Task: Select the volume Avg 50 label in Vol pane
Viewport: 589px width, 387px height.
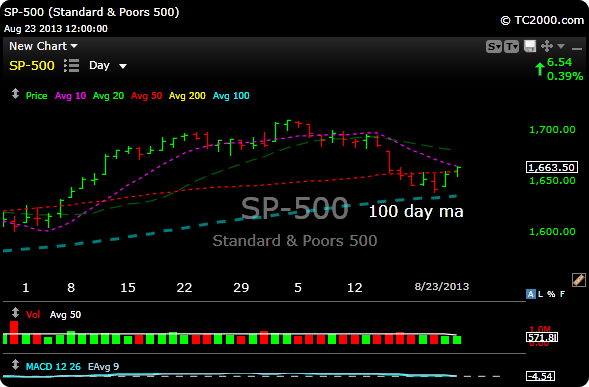Action: 65,314
